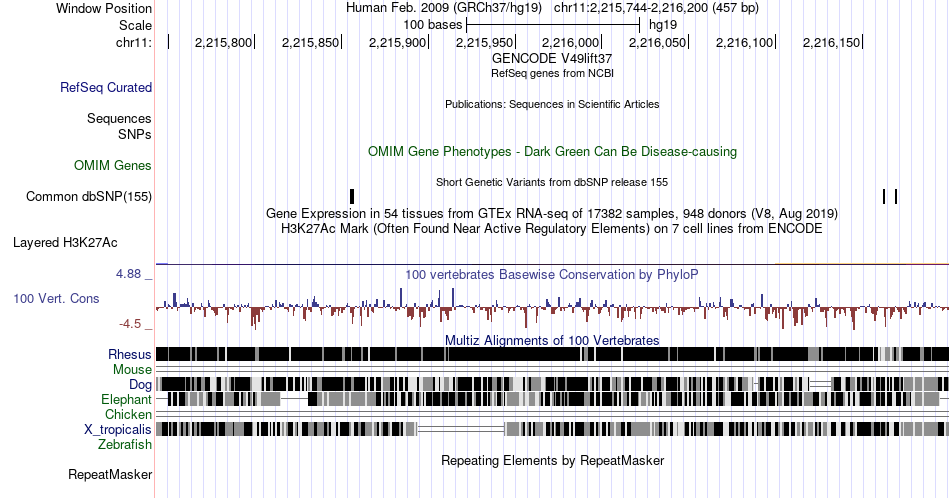Click the OMIM Gene Phenotypes track title
Viewport: 950px width, 498px height.
pyautogui.click(x=552, y=151)
